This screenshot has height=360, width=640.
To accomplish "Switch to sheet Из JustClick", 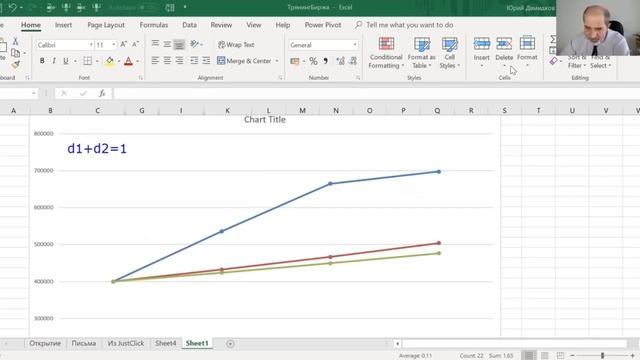I will click(x=126, y=343).
